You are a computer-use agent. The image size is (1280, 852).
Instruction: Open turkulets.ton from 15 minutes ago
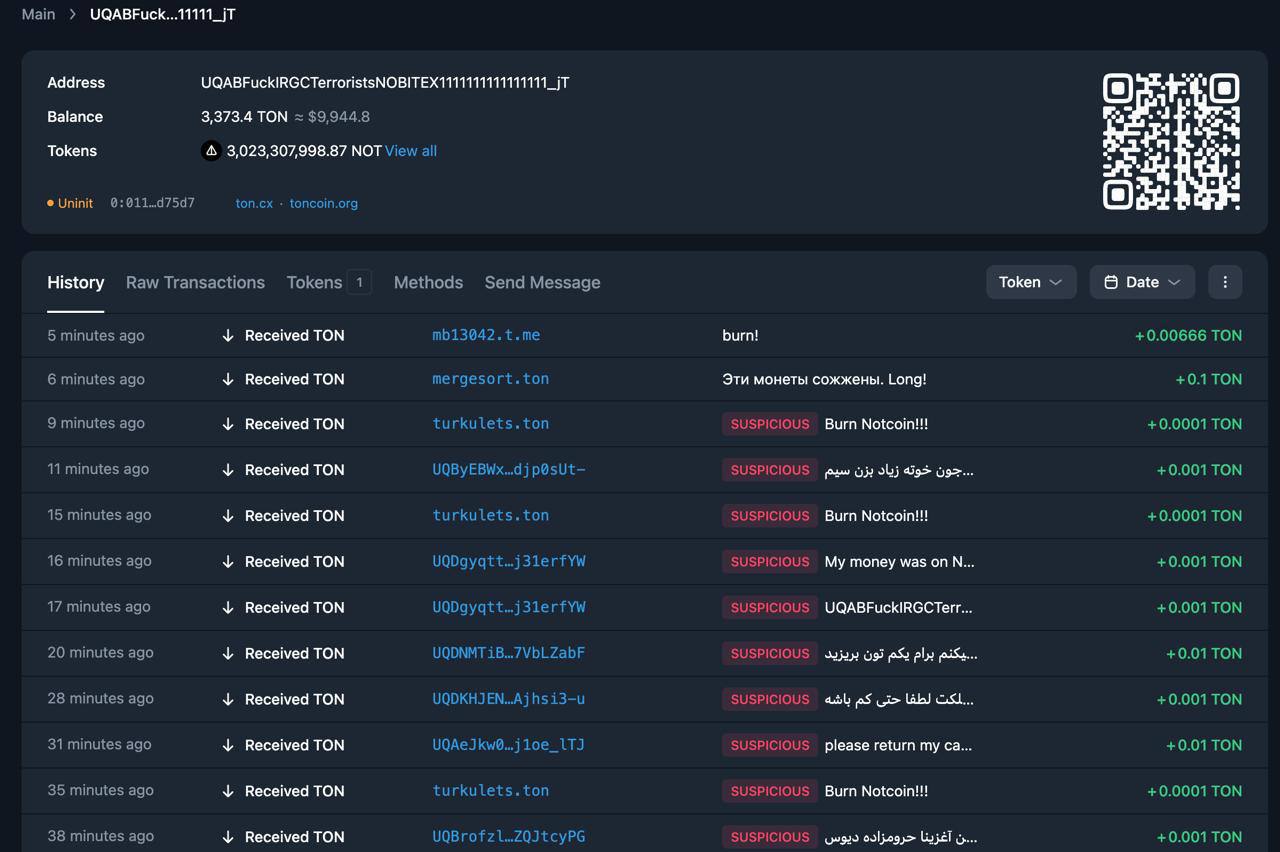click(x=490, y=516)
